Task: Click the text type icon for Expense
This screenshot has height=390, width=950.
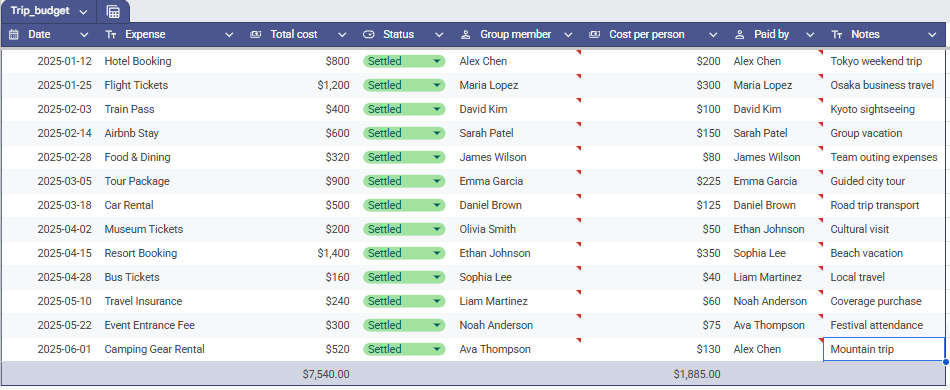Action: pyautogui.click(x=111, y=35)
